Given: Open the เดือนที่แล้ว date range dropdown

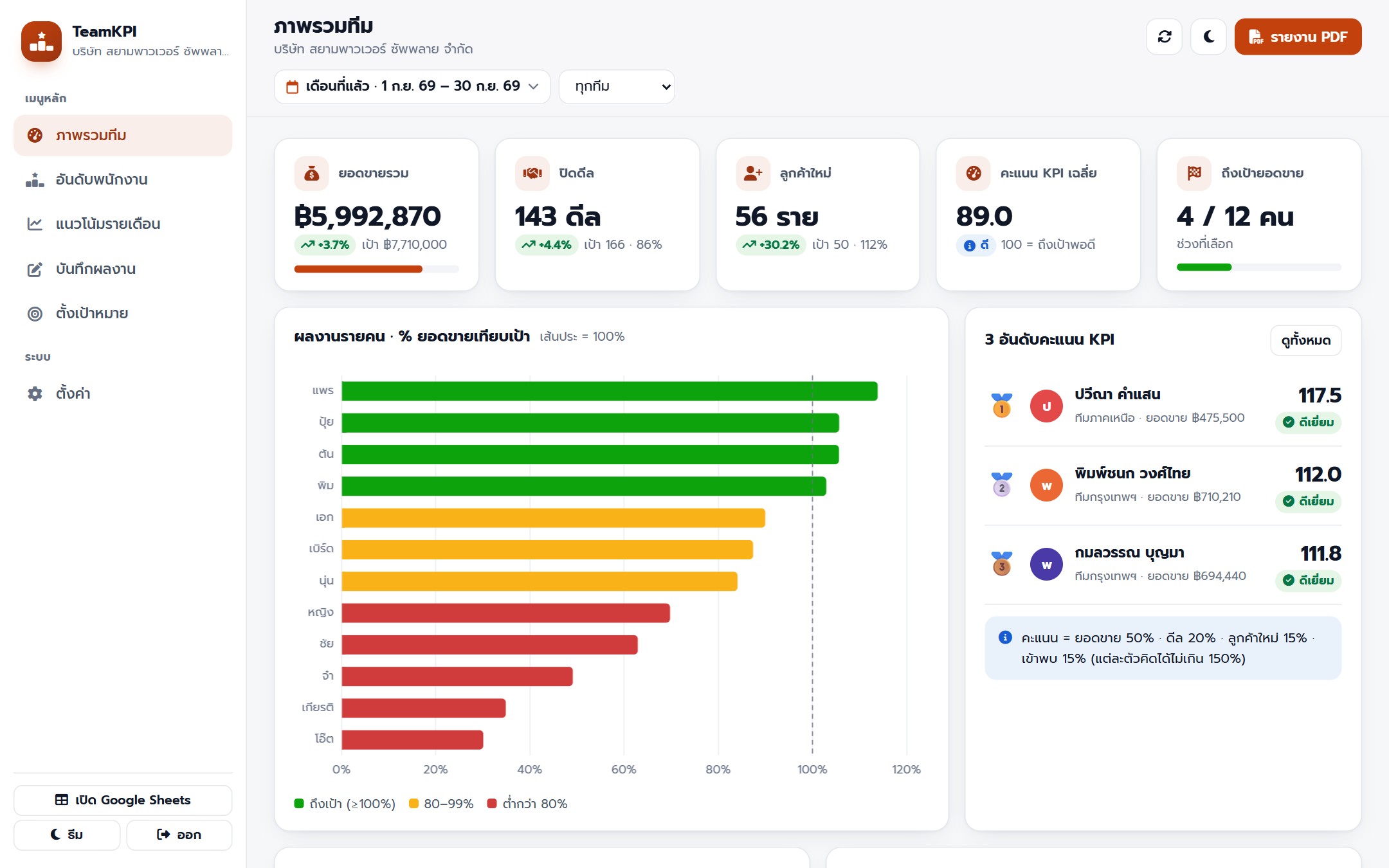Looking at the screenshot, I should click(412, 86).
